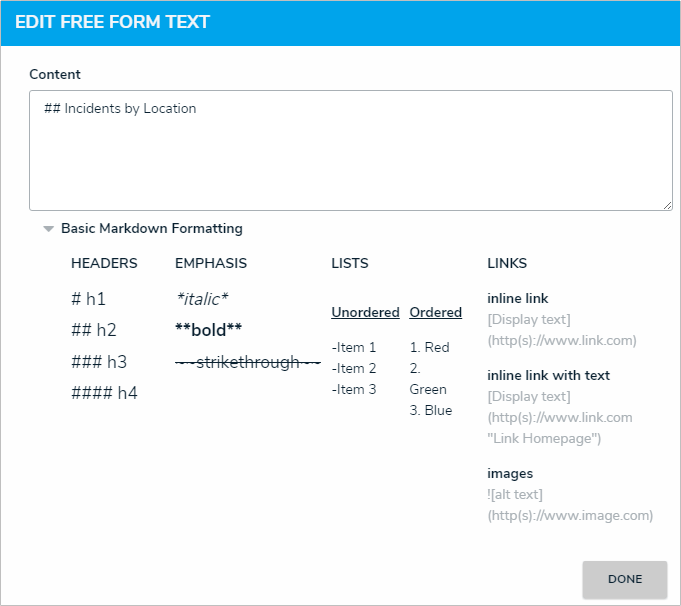
Task: Click the Done button
Action: tap(624, 579)
